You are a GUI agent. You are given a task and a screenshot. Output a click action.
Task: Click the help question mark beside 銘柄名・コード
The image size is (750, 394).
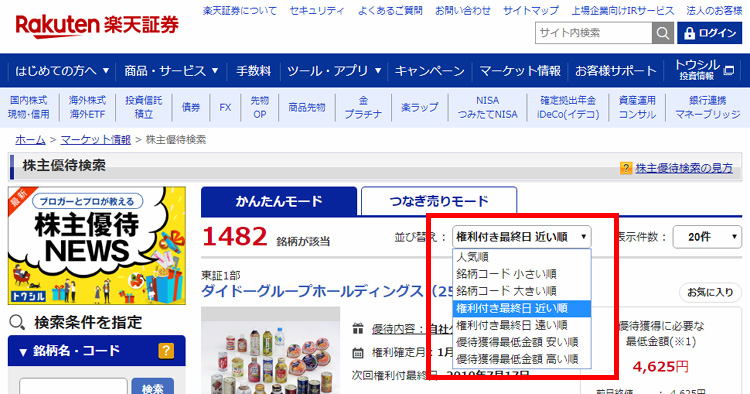[166, 351]
